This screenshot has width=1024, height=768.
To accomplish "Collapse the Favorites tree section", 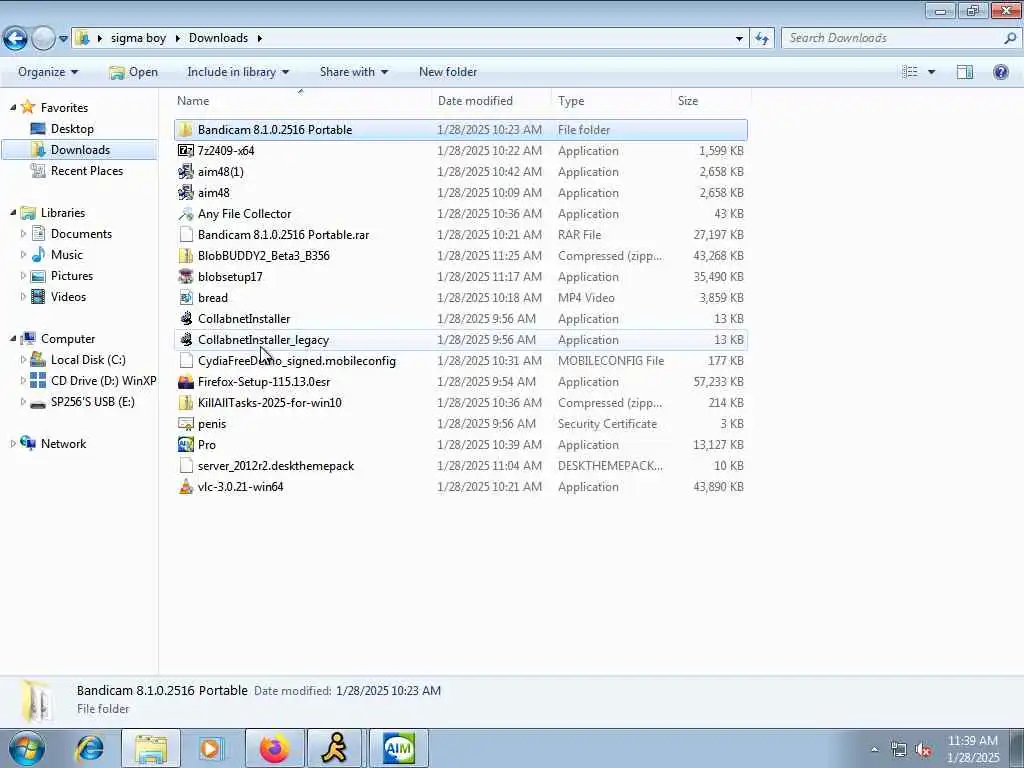I will (13, 108).
